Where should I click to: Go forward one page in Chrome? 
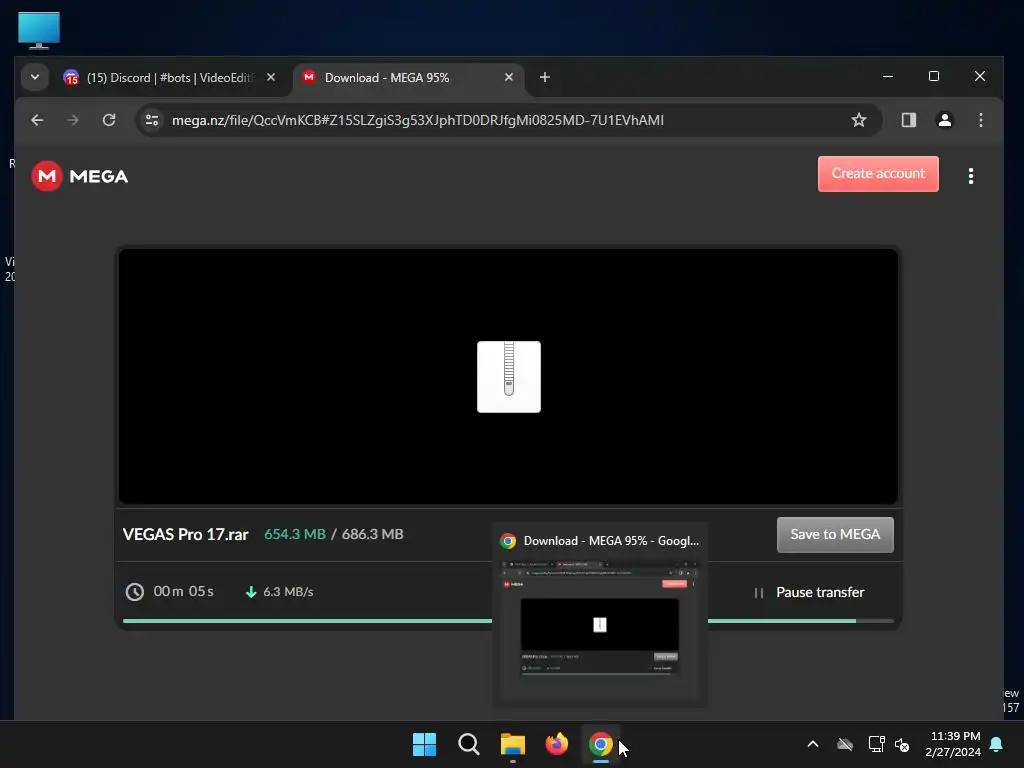click(72, 120)
